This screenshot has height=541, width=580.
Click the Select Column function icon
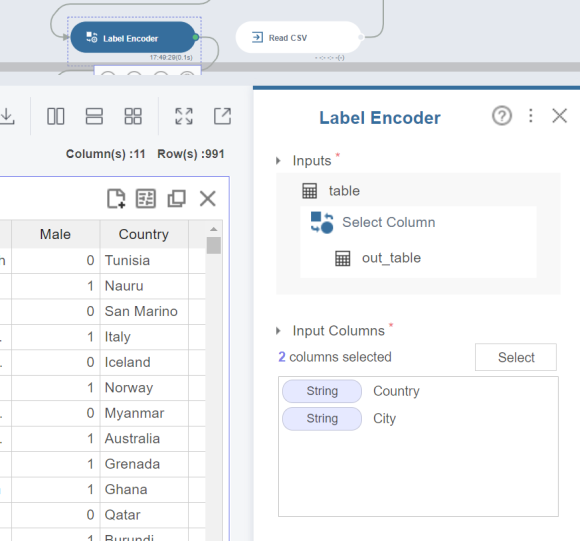point(322,223)
